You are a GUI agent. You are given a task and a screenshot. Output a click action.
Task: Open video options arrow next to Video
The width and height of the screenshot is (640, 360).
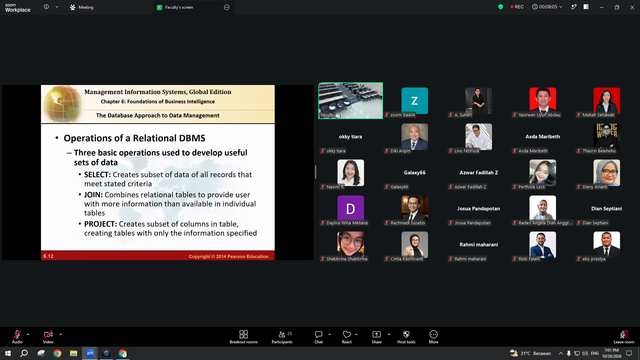point(60,334)
